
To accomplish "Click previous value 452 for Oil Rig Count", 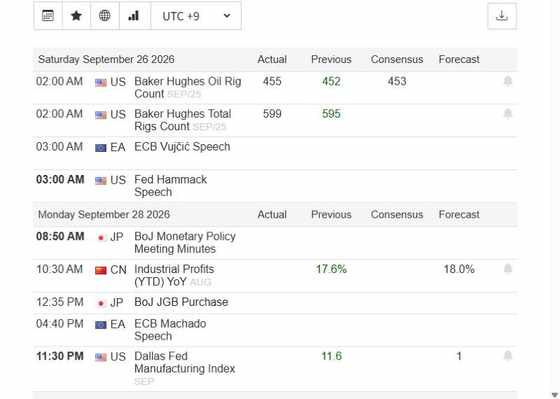I will click(x=331, y=81).
